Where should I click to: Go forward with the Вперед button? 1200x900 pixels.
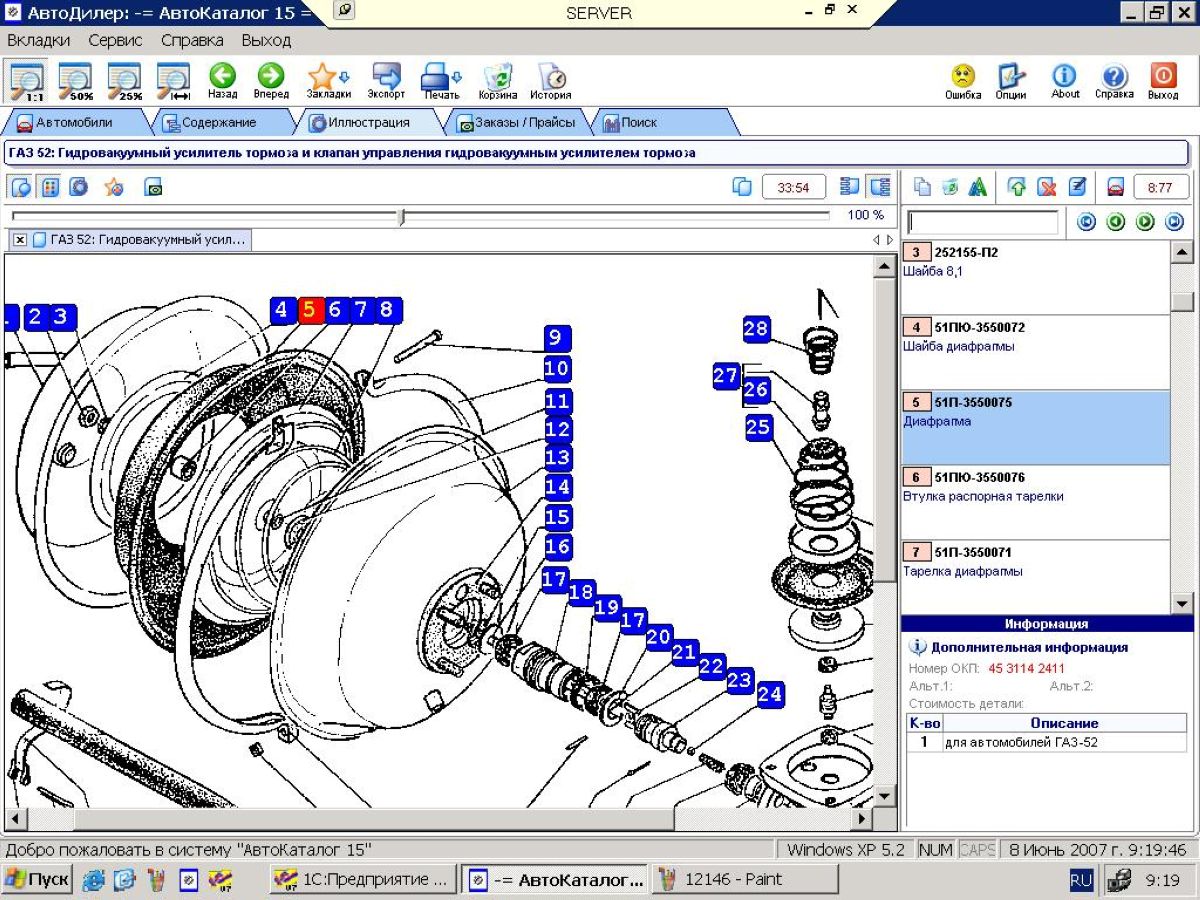coord(271,80)
